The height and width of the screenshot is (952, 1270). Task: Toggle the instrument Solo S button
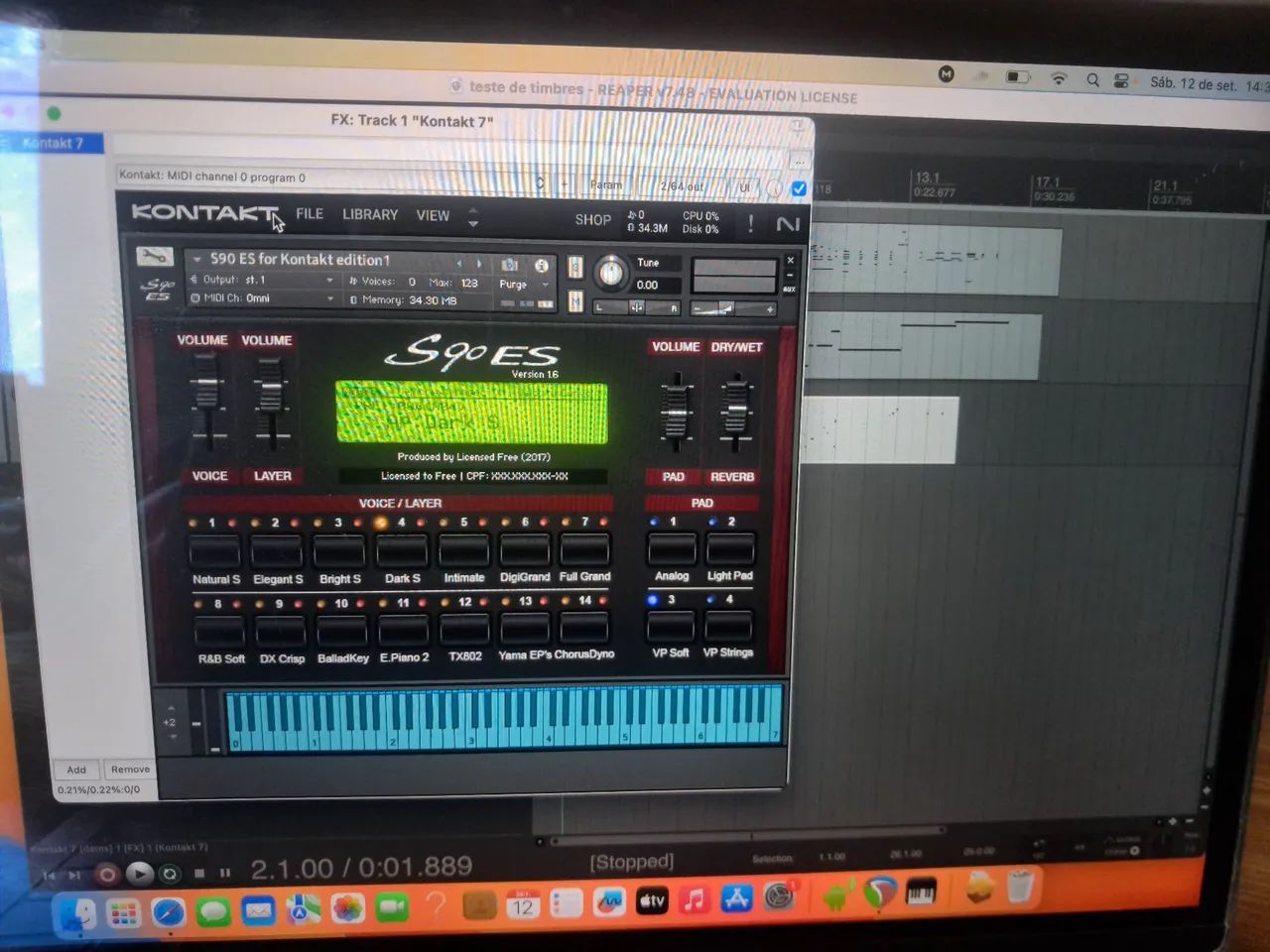pos(575,267)
